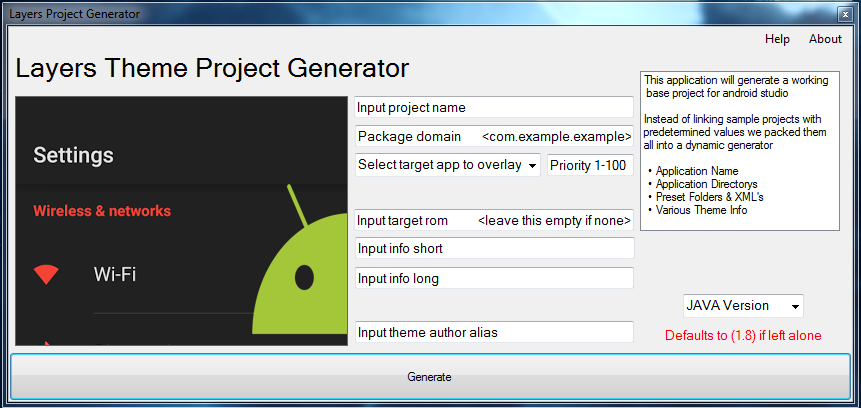Click the Wireless & networks red label
861x408 pixels.
(102, 211)
